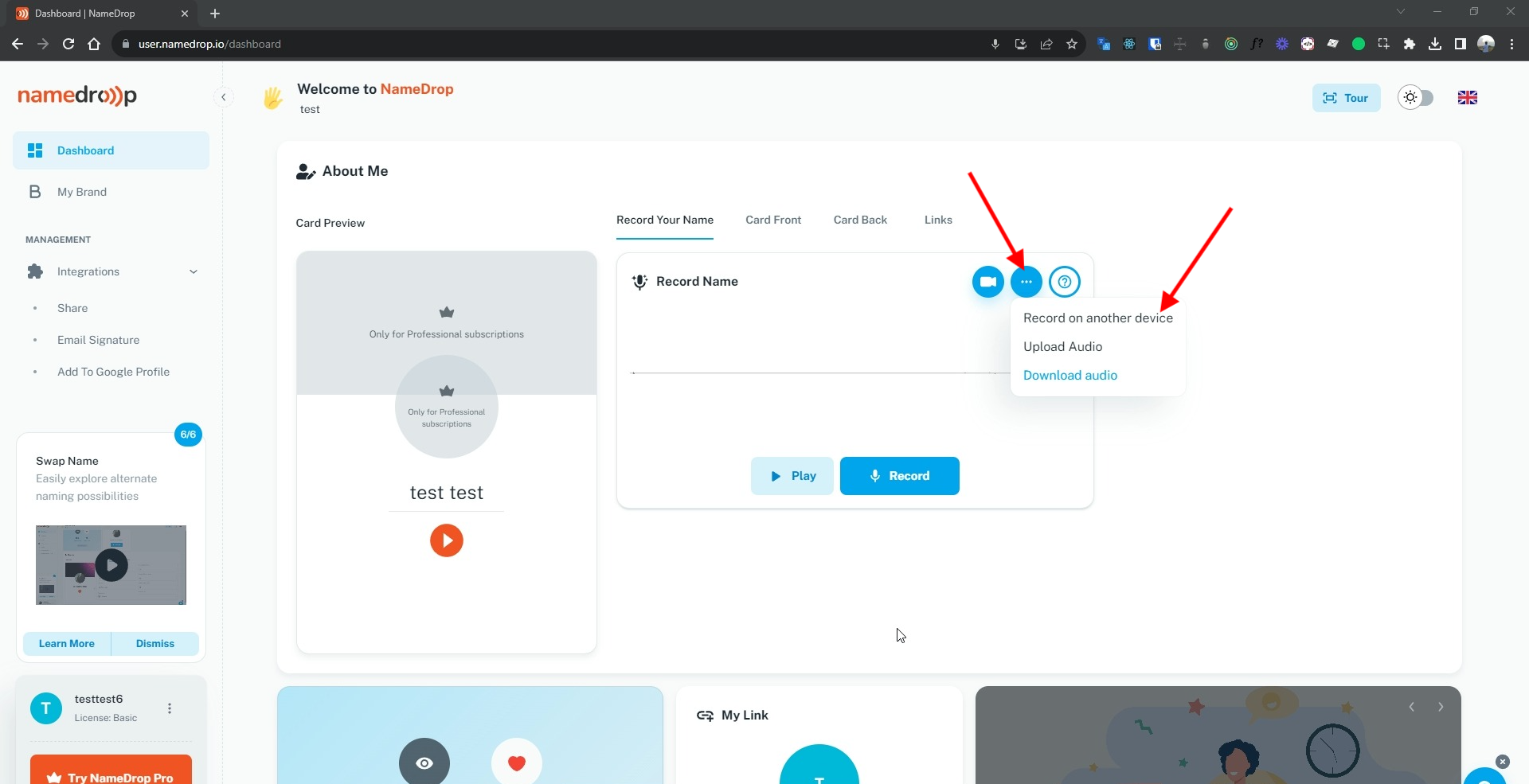Open My Brand in the sidebar
Screen dimensions: 1529x784
coord(111,192)
